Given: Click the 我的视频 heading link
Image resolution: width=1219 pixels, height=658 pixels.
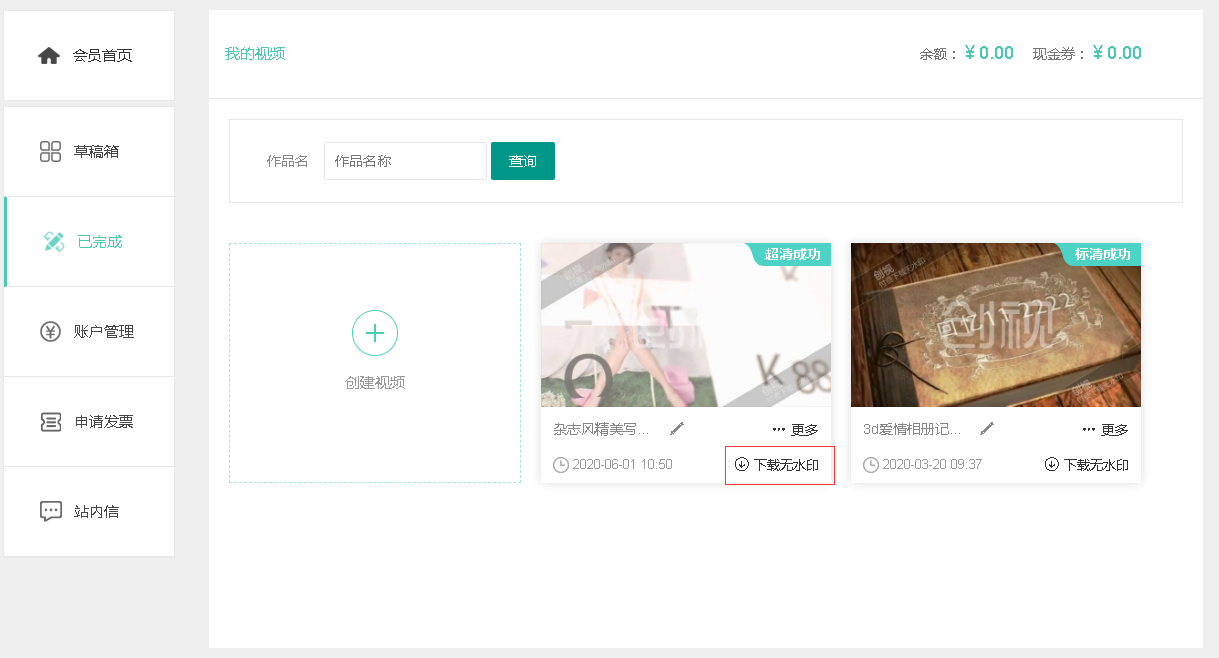Looking at the screenshot, I should [255, 54].
